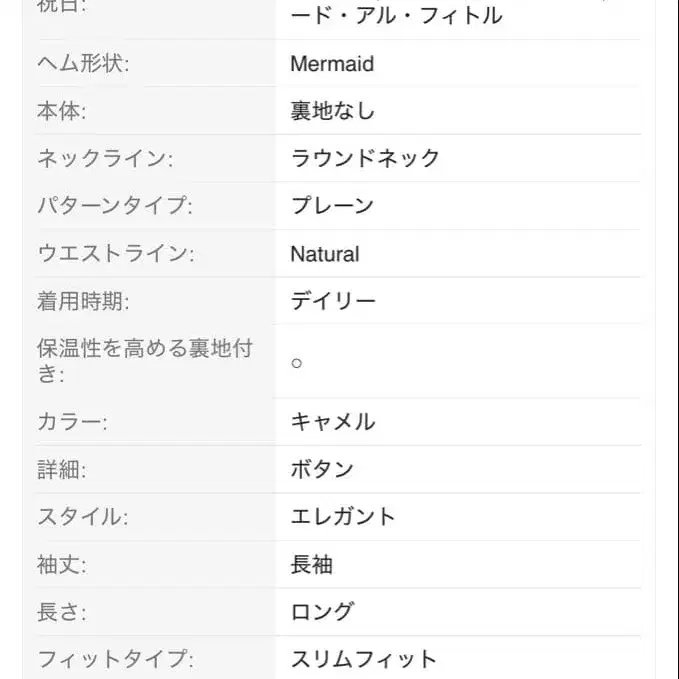Image resolution: width=679 pixels, height=679 pixels.
Task: Click the 詳細 label
Action: pos(61,469)
